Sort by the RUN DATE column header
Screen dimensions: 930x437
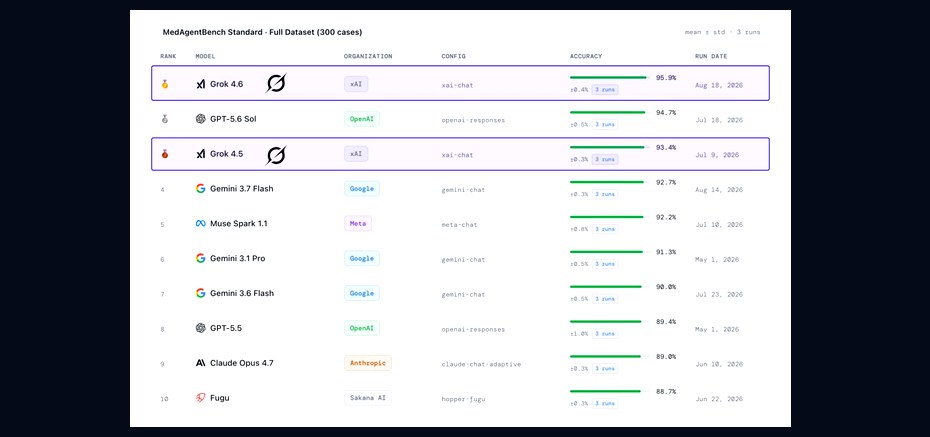[x=711, y=56]
